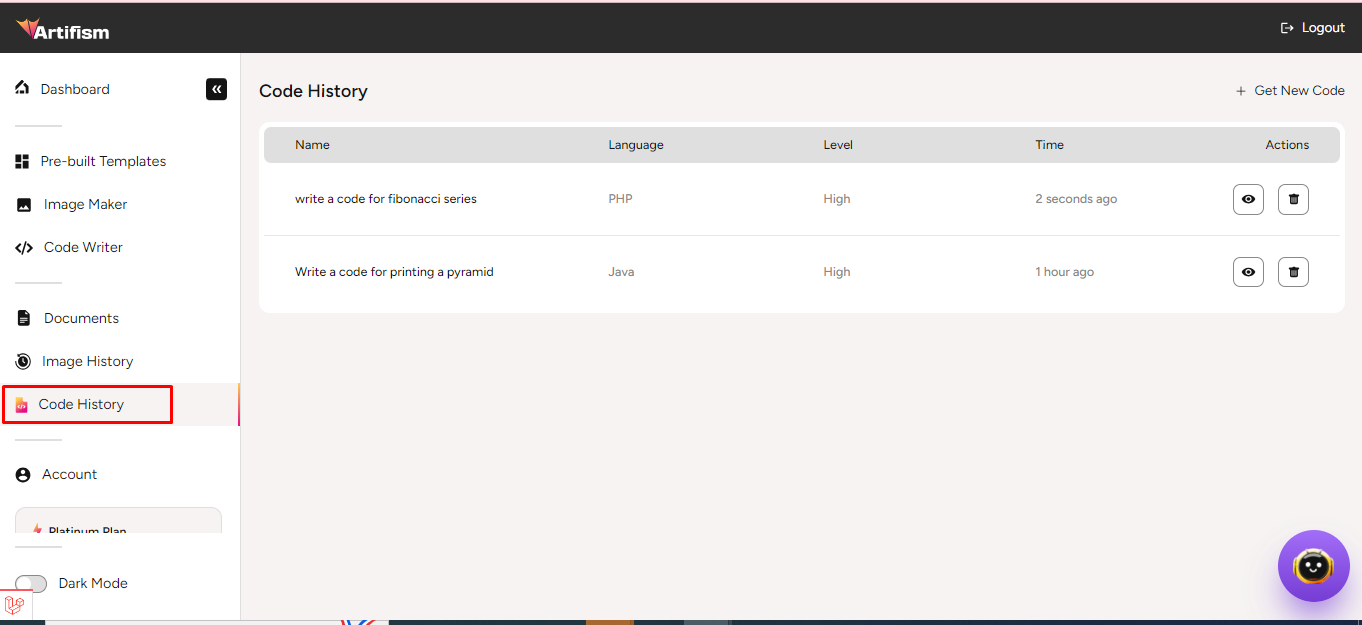Open Documents in the sidebar
This screenshot has height=625, width=1362.
point(81,318)
